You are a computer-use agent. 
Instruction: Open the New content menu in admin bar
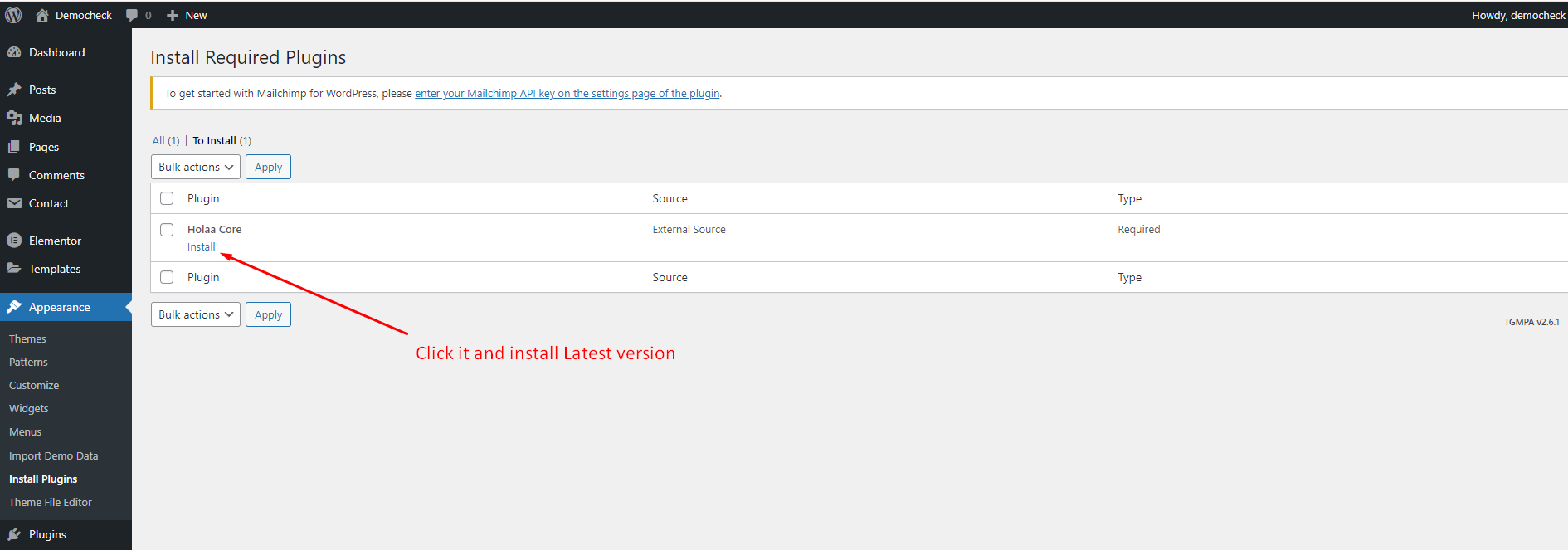pos(187,15)
